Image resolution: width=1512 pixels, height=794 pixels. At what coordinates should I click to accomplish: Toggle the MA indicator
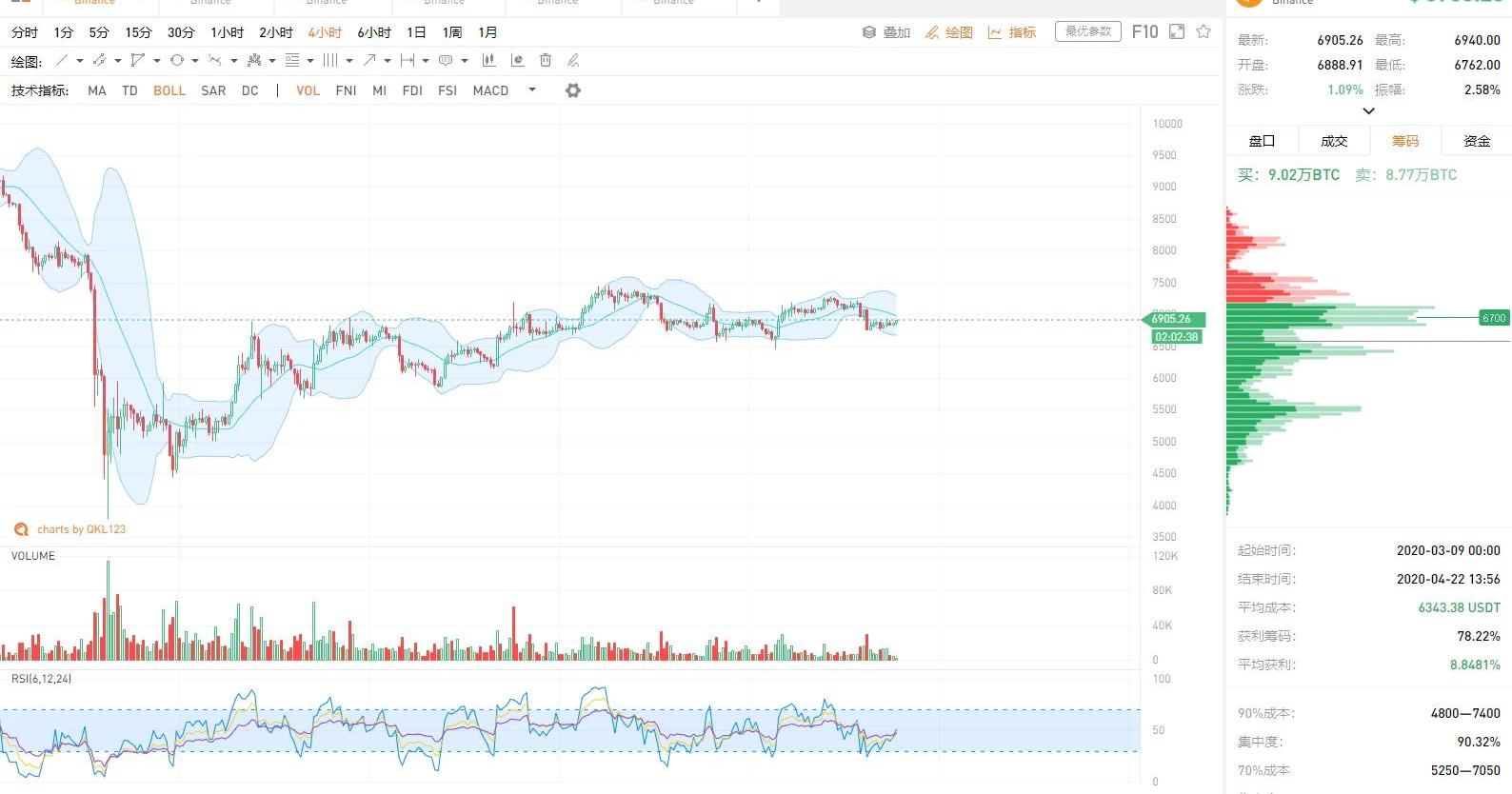point(97,90)
